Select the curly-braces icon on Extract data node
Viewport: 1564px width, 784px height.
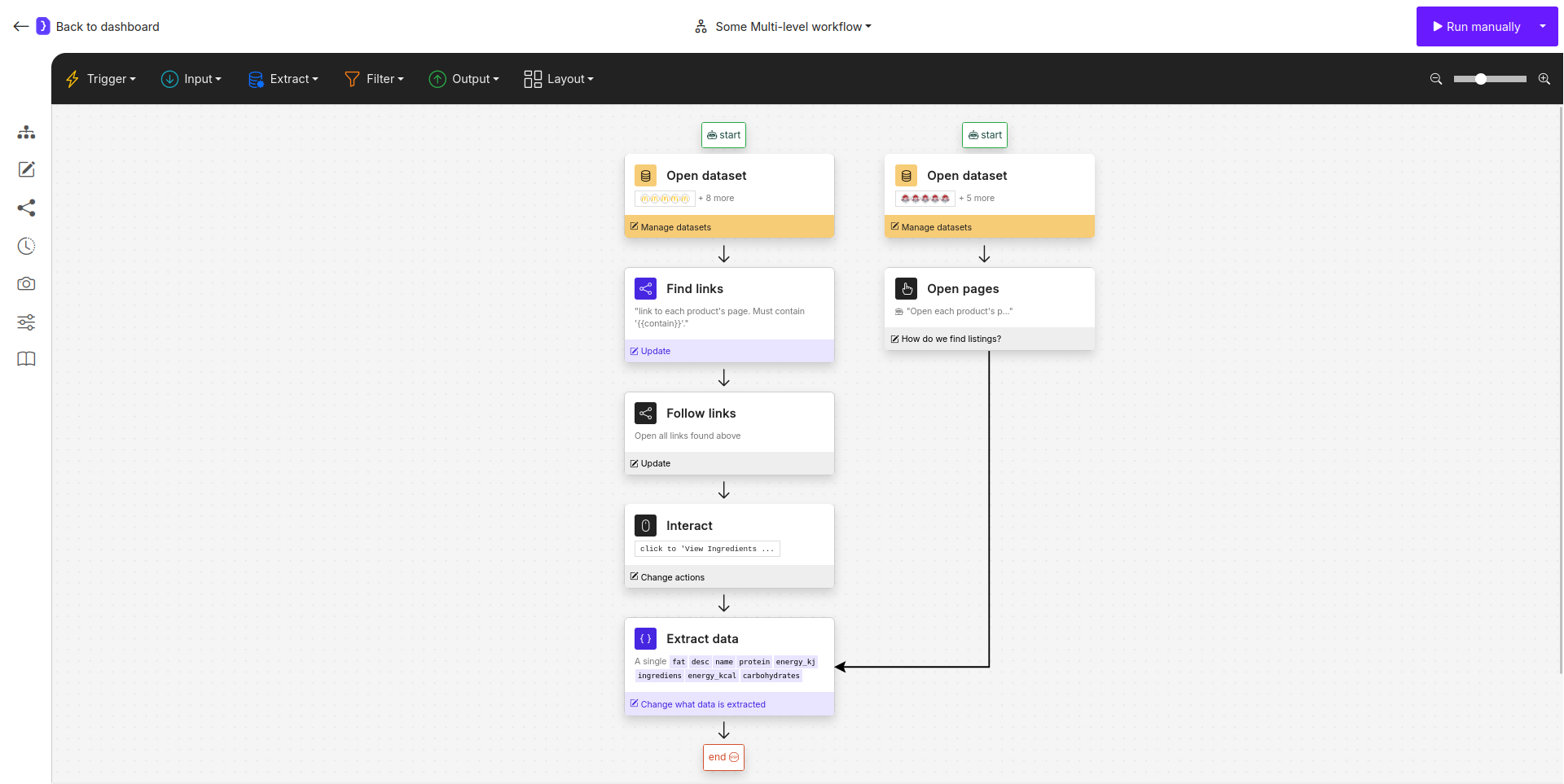pyautogui.click(x=645, y=638)
